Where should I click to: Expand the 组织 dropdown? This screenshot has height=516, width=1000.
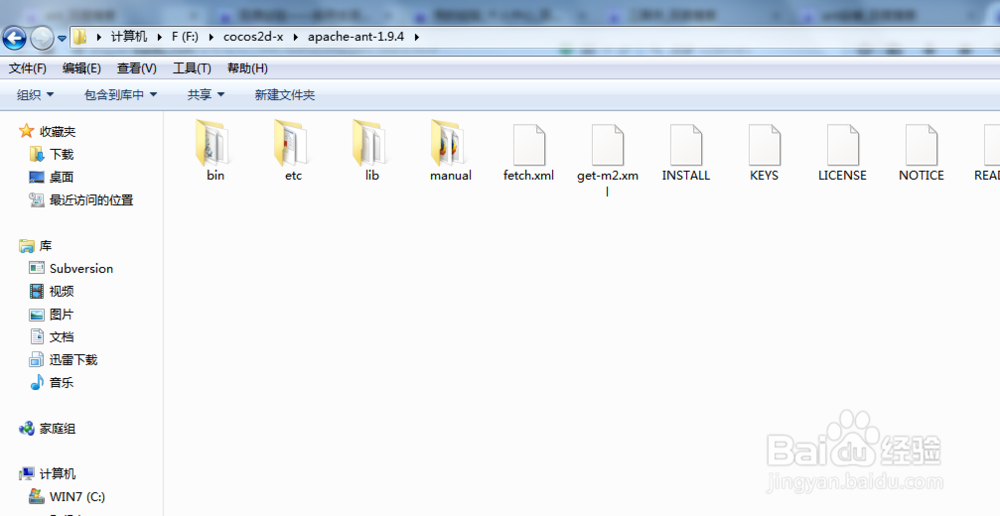coord(35,95)
